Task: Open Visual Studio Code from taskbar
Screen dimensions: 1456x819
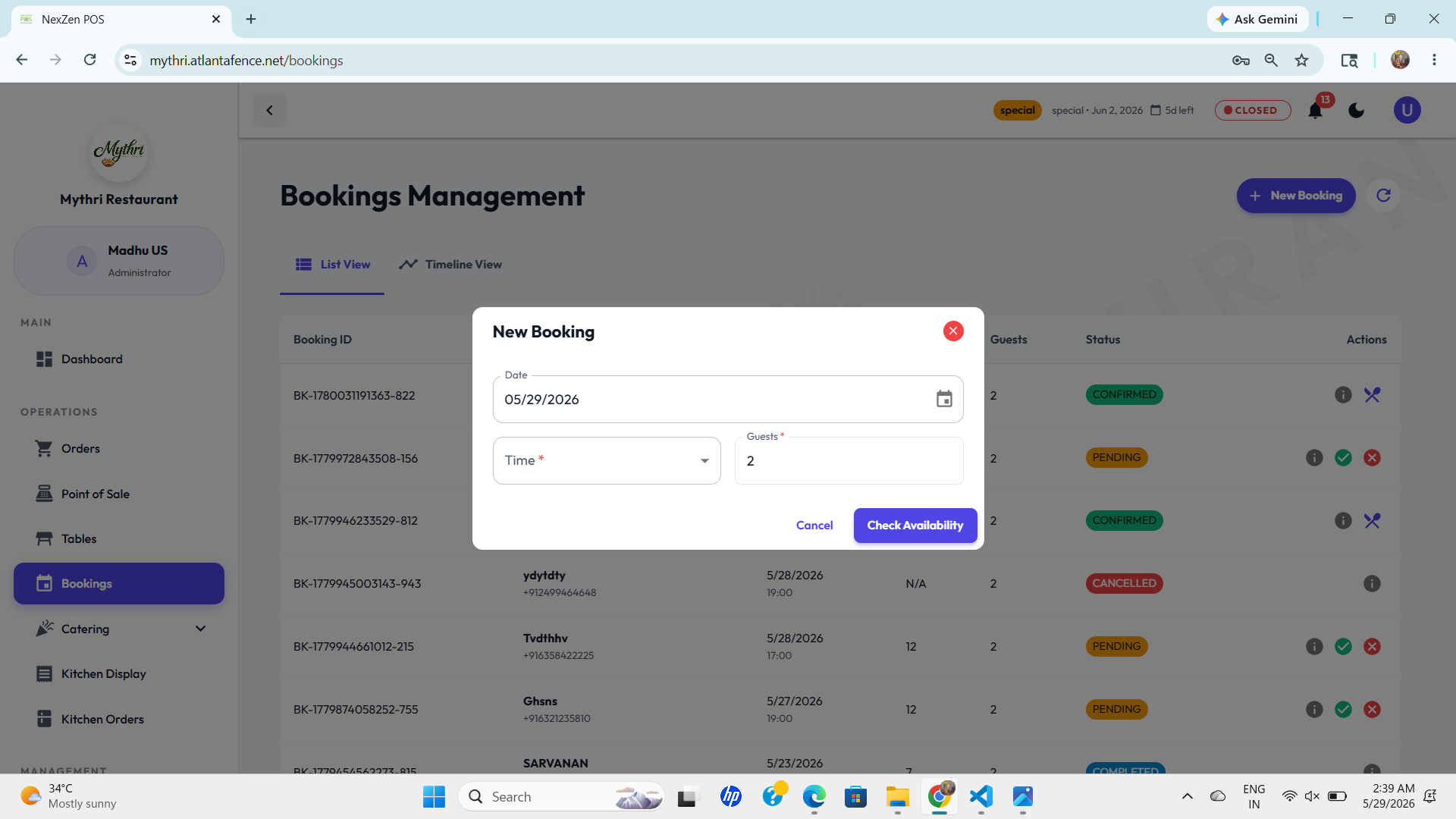Action: point(981,797)
